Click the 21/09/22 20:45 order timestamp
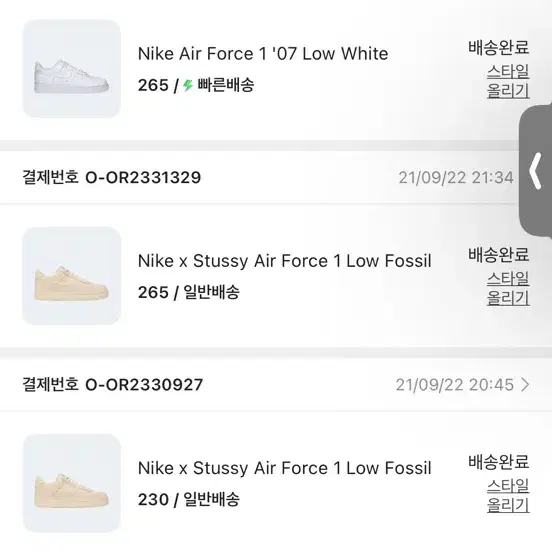The image size is (552, 552). tap(454, 384)
